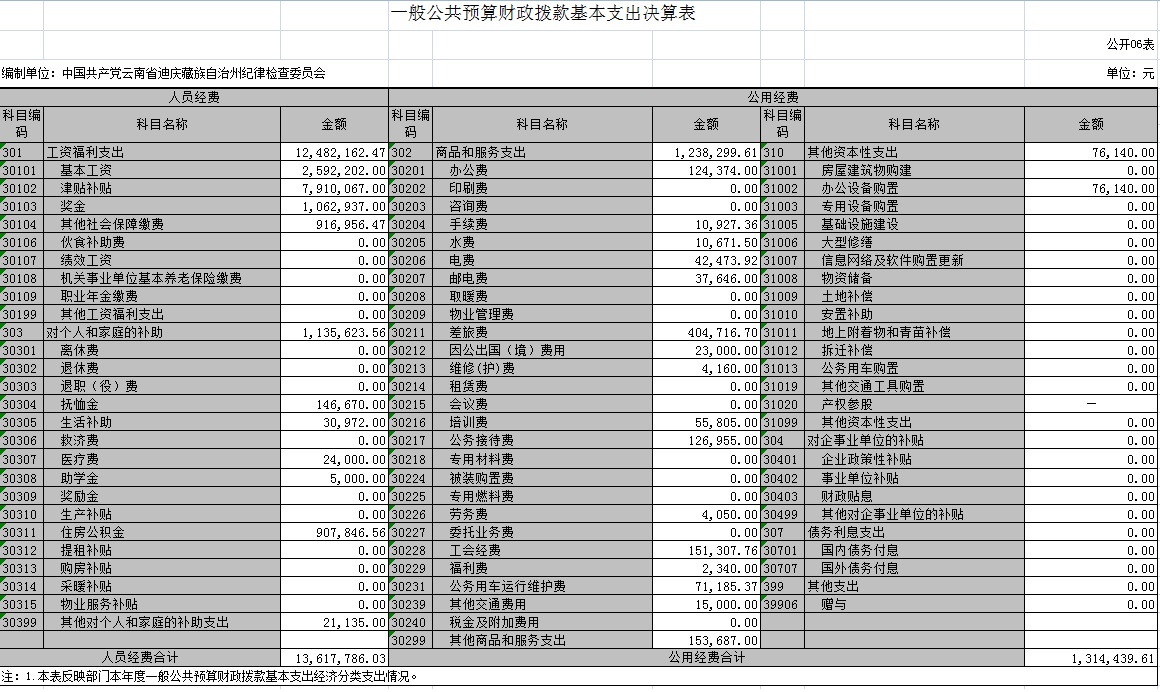This screenshot has height=692, width=1160.
Task: Select the 公用经费 header cell
Action: click(x=772, y=98)
